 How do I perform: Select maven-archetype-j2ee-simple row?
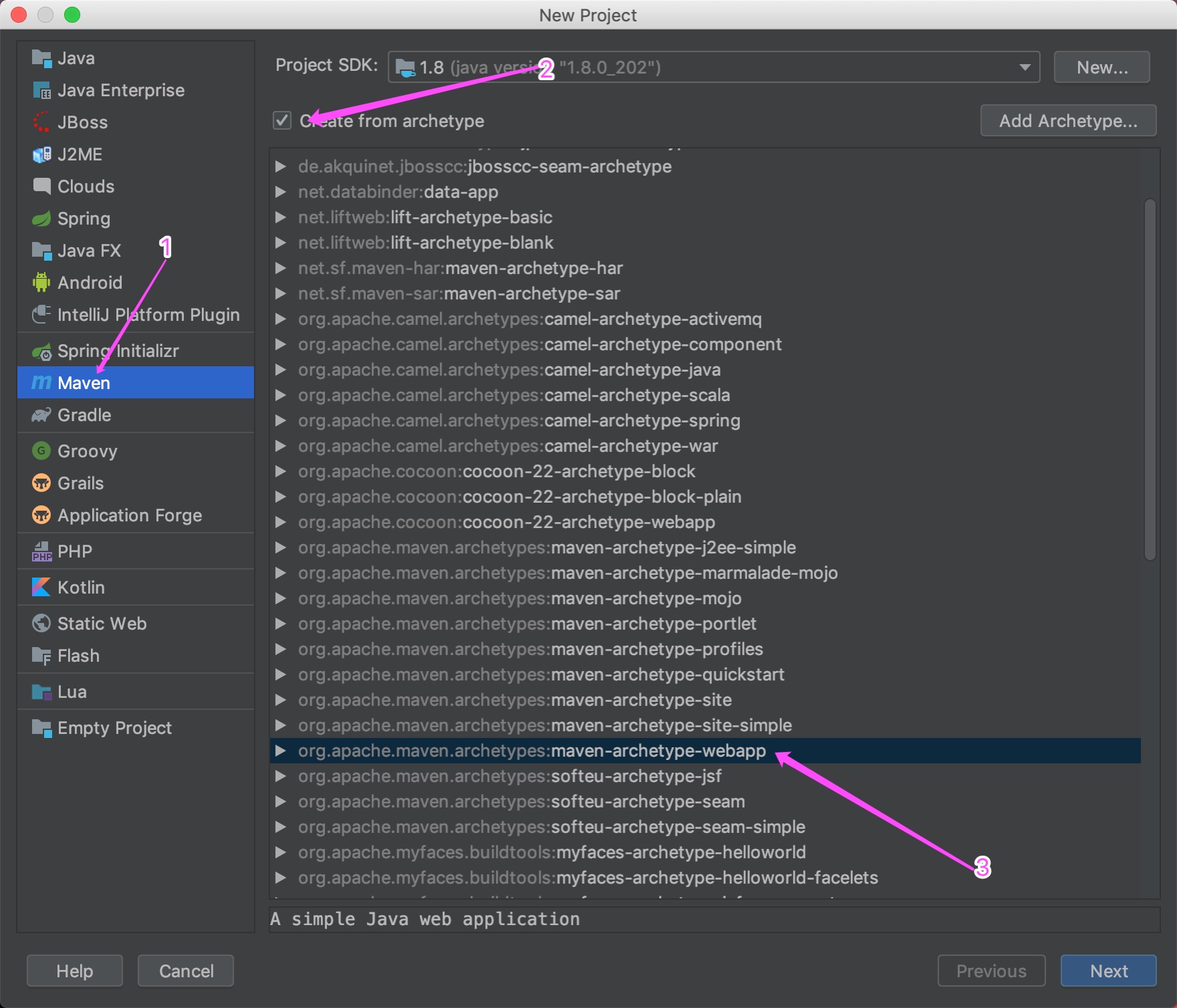tap(705, 547)
